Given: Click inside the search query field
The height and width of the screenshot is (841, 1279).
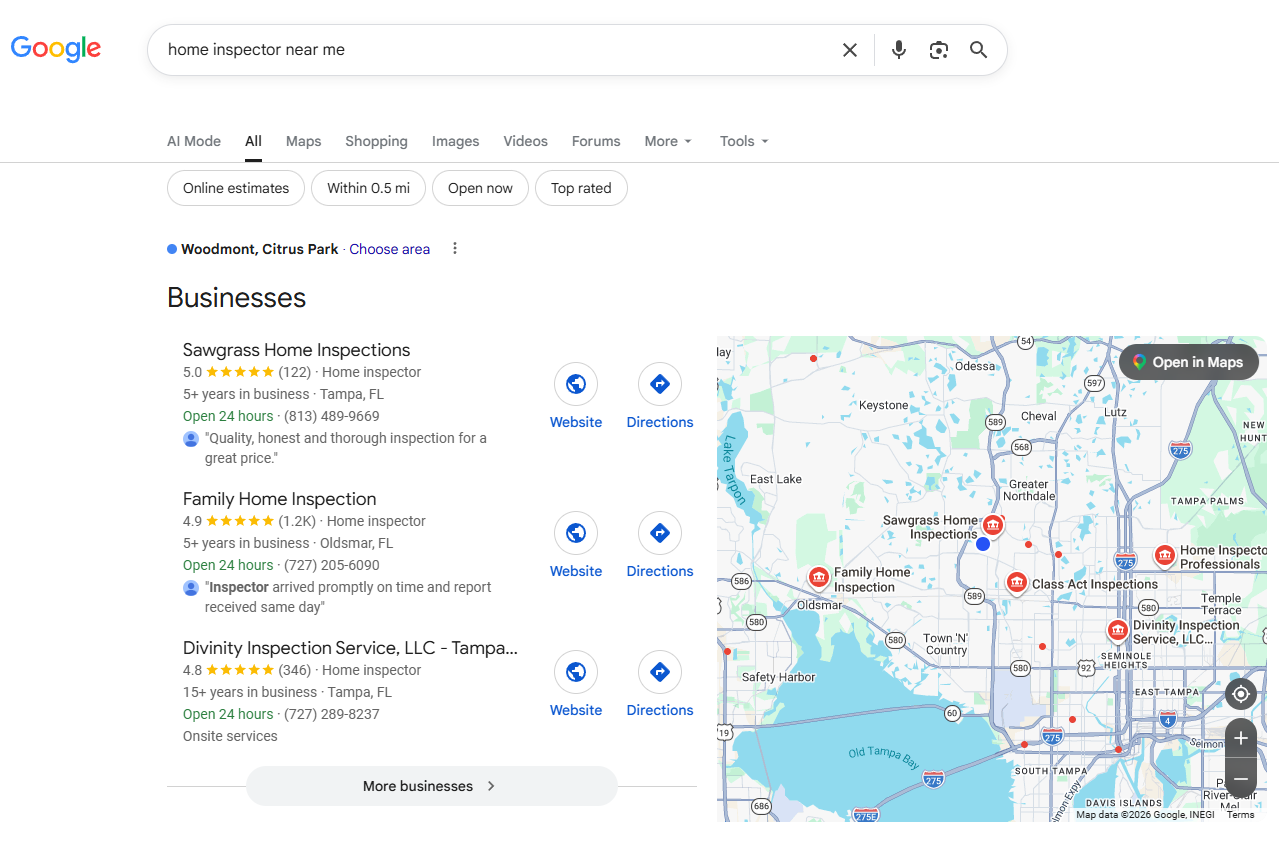Looking at the screenshot, I should [x=495, y=50].
